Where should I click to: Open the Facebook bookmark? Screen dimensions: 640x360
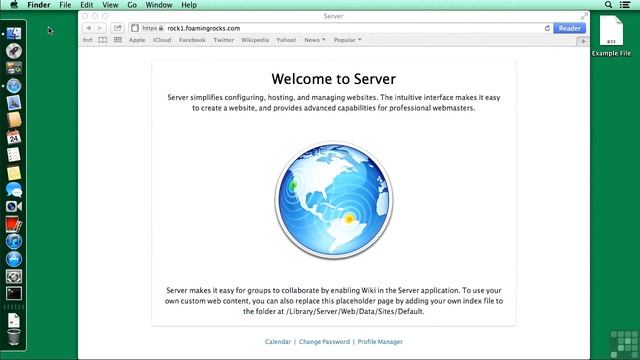[x=192, y=40]
